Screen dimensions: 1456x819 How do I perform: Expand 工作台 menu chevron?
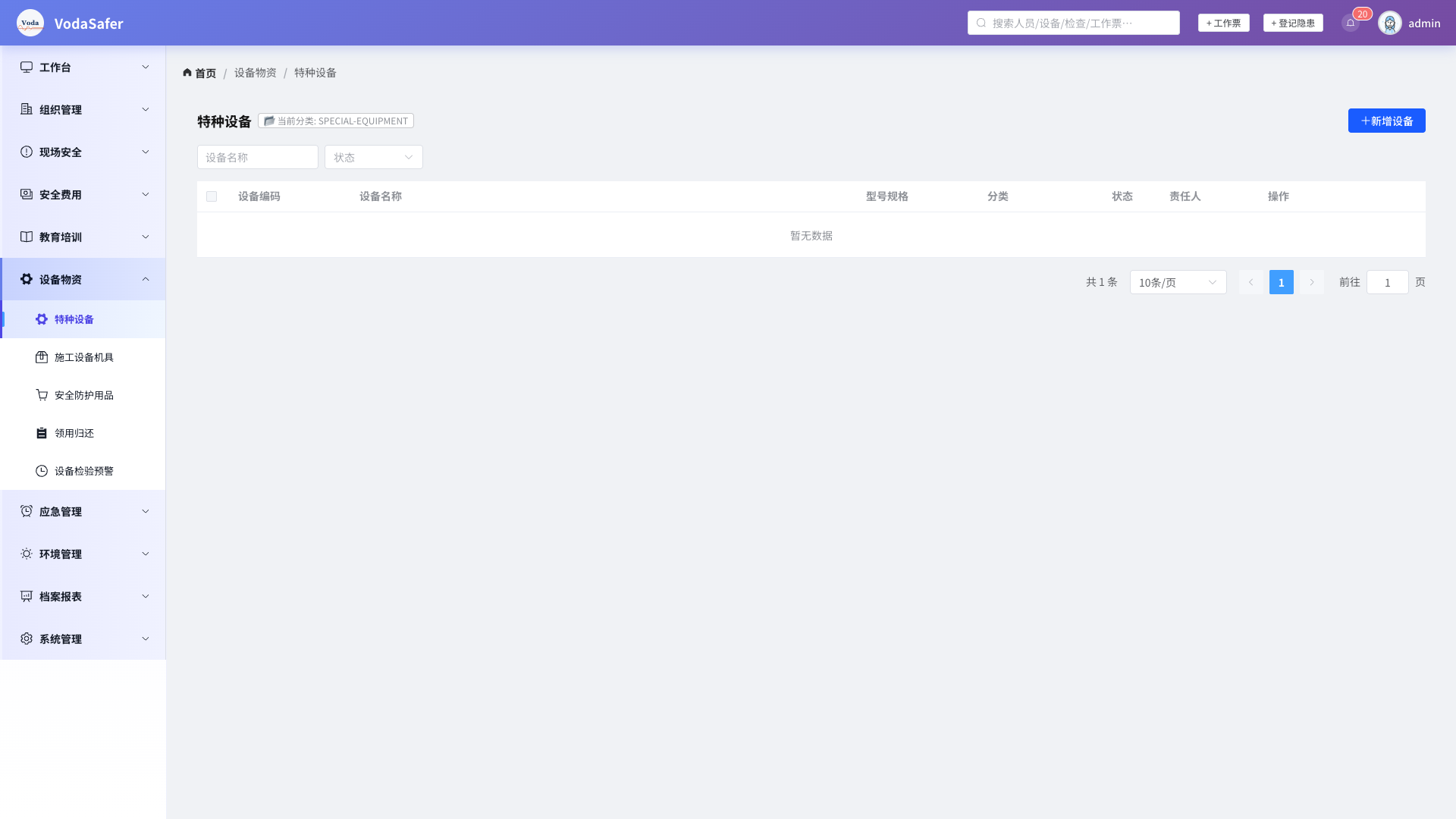146,67
